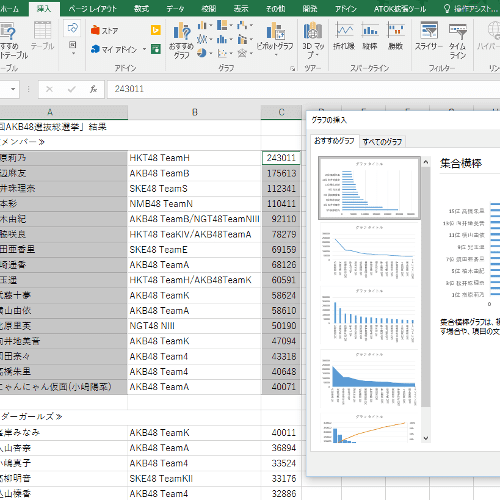Screen dimensions: 500x500
Task: Insert a statistic histogram chart
Action: pyautogui.click(x=222, y=39)
